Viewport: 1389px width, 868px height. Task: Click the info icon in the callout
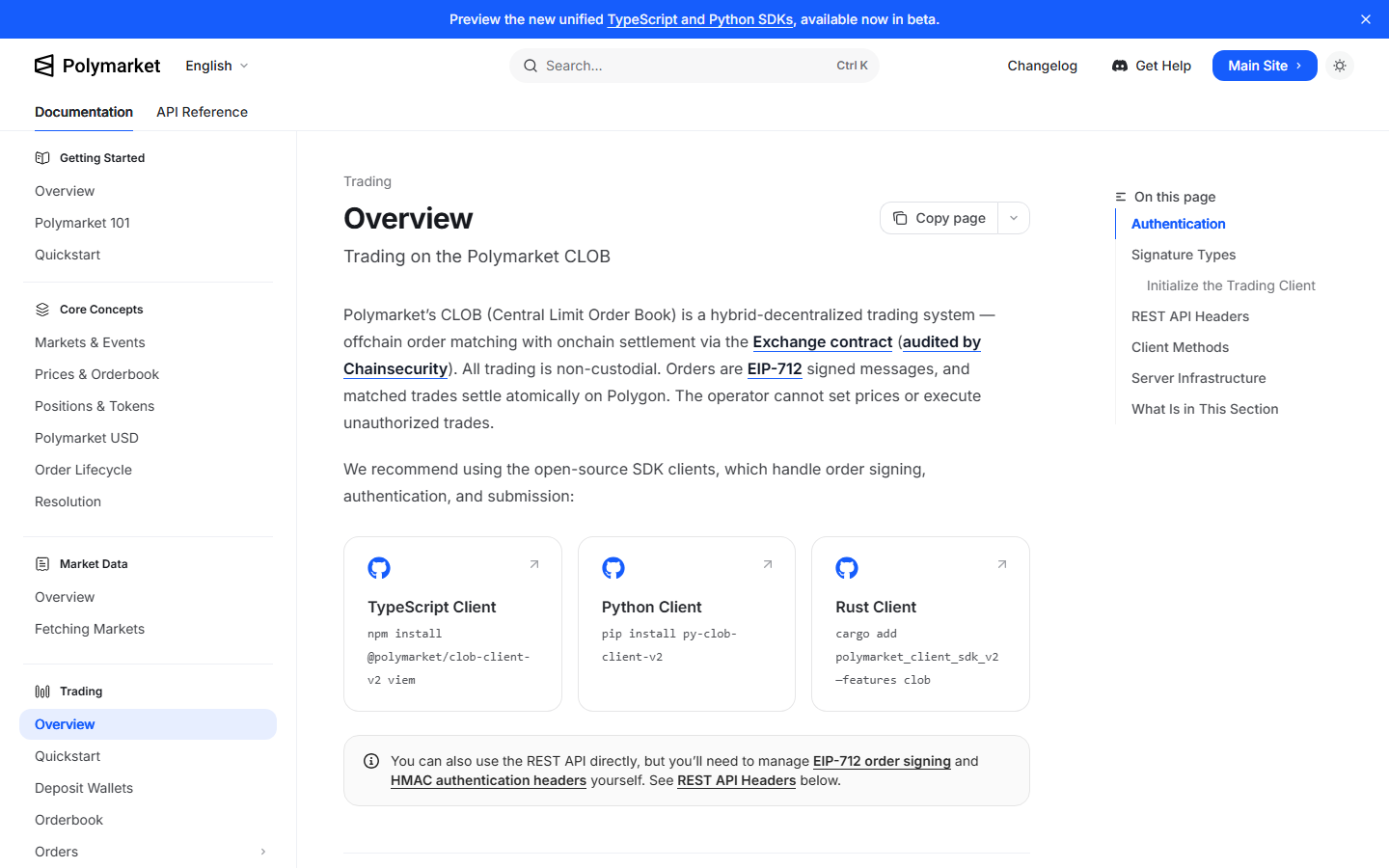371,761
